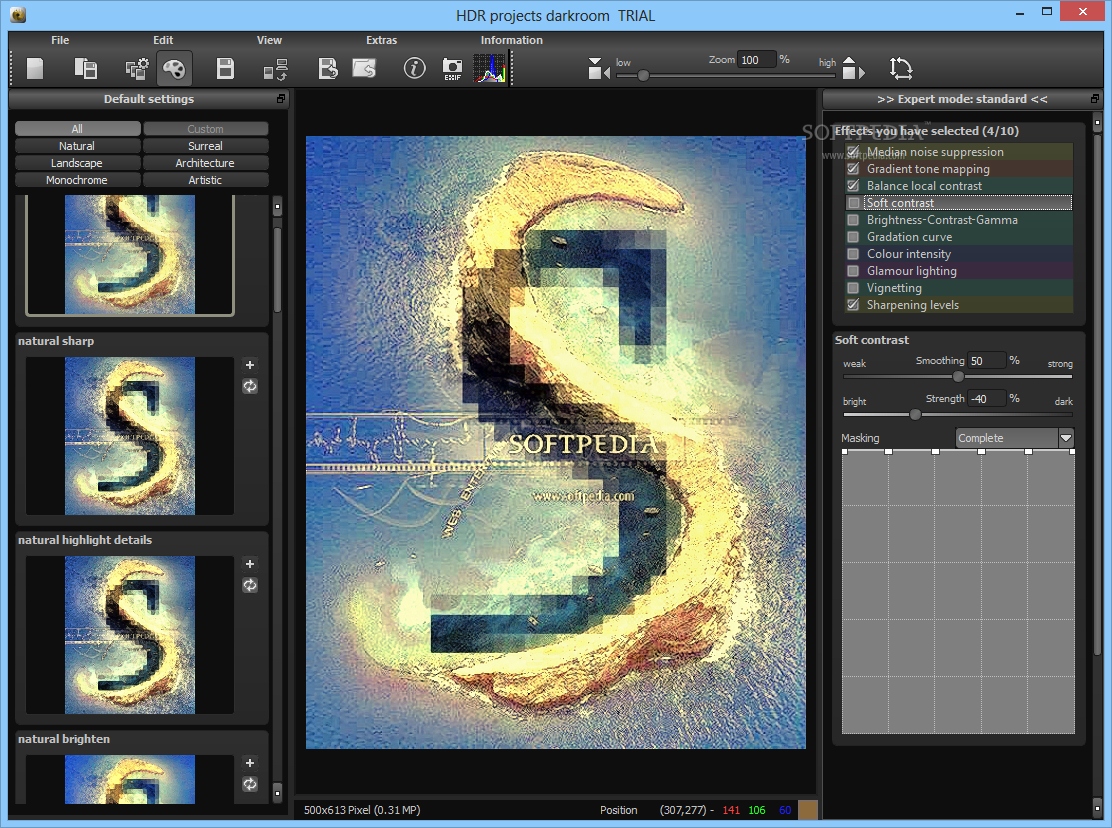Click the new project blank page icon
The image size is (1112, 828).
pos(35,69)
